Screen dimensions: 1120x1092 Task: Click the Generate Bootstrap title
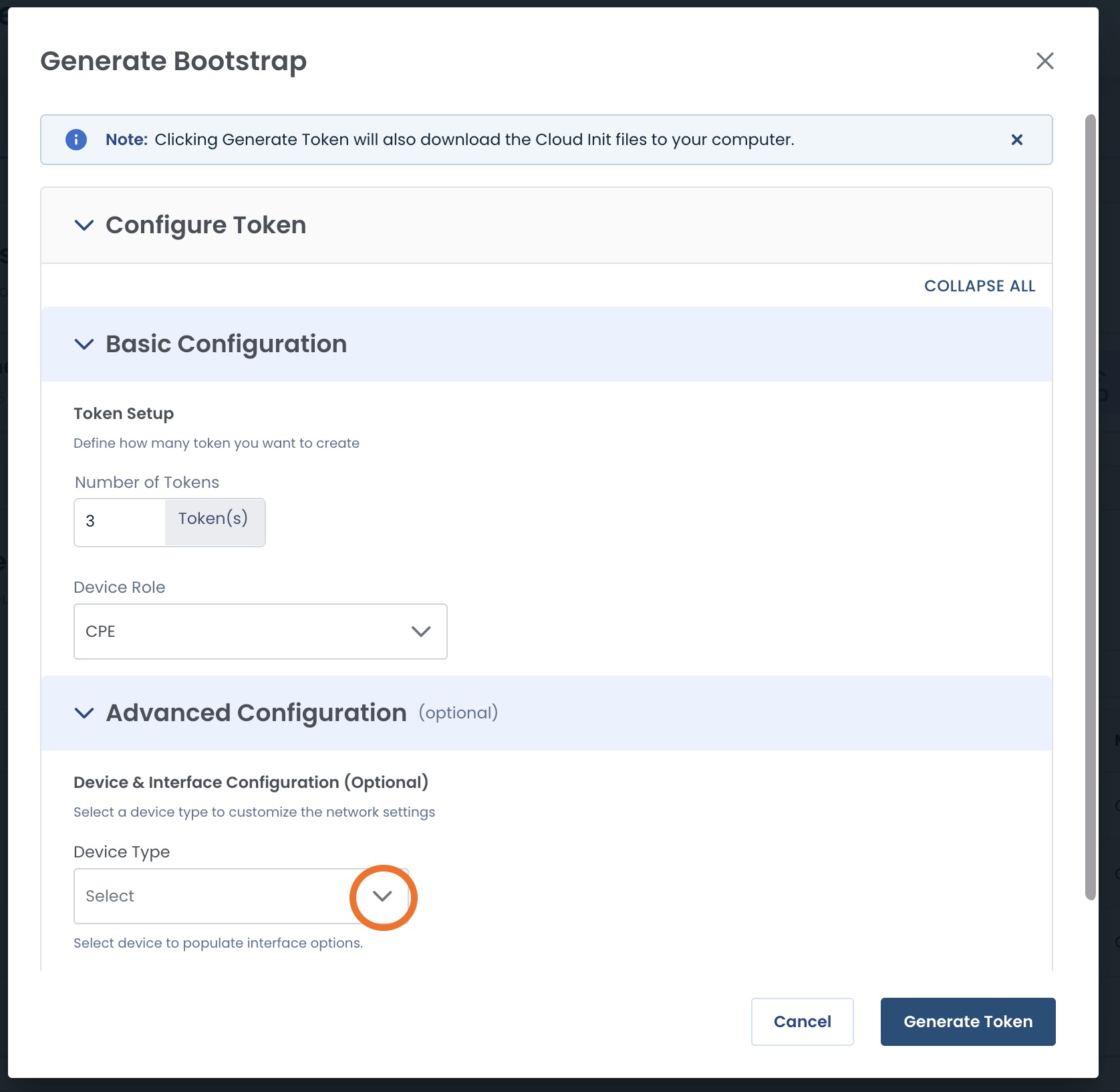(x=174, y=61)
